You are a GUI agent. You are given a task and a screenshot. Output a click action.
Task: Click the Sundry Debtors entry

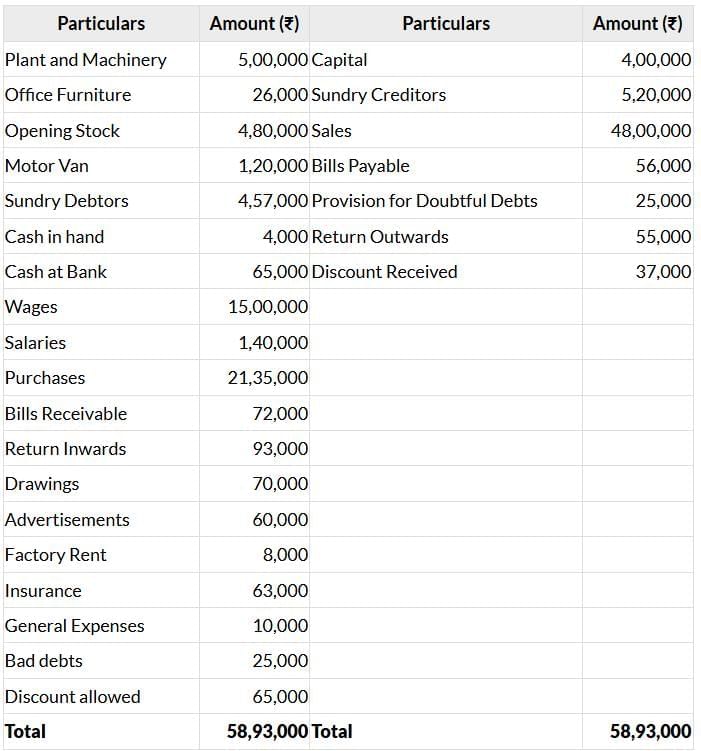[67, 201]
